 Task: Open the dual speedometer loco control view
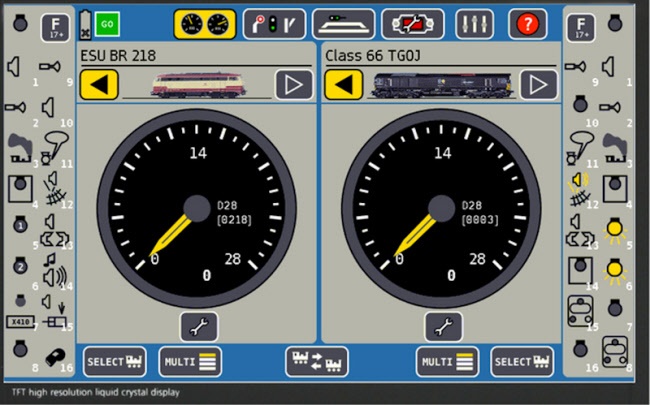point(205,22)
